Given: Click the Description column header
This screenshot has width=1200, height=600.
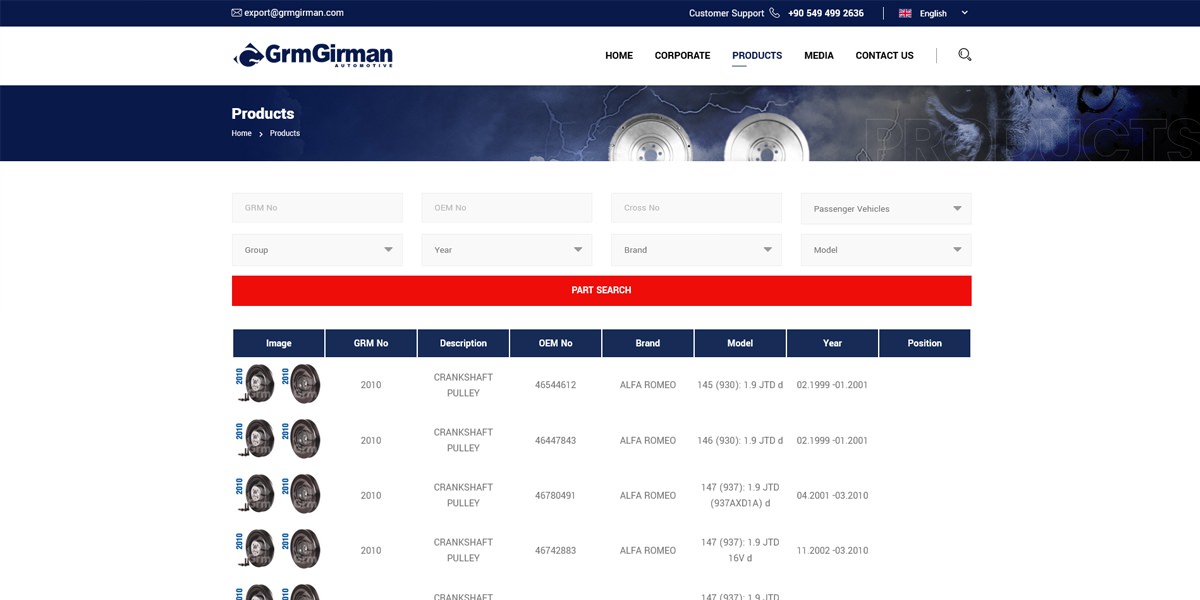Looking at the screenshot, I should 463,343.
